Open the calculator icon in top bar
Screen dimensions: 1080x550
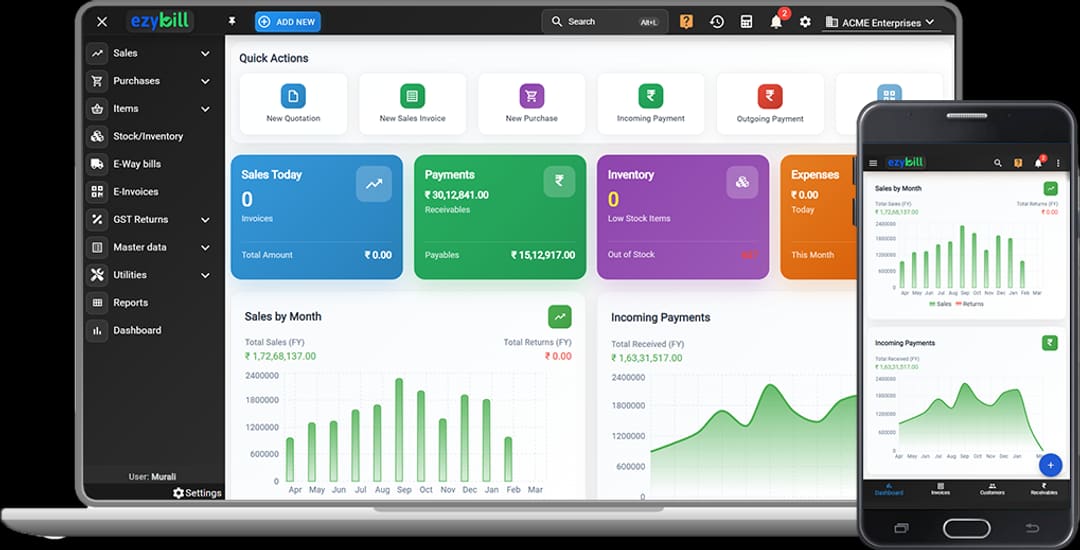click(x=746, y=22)
